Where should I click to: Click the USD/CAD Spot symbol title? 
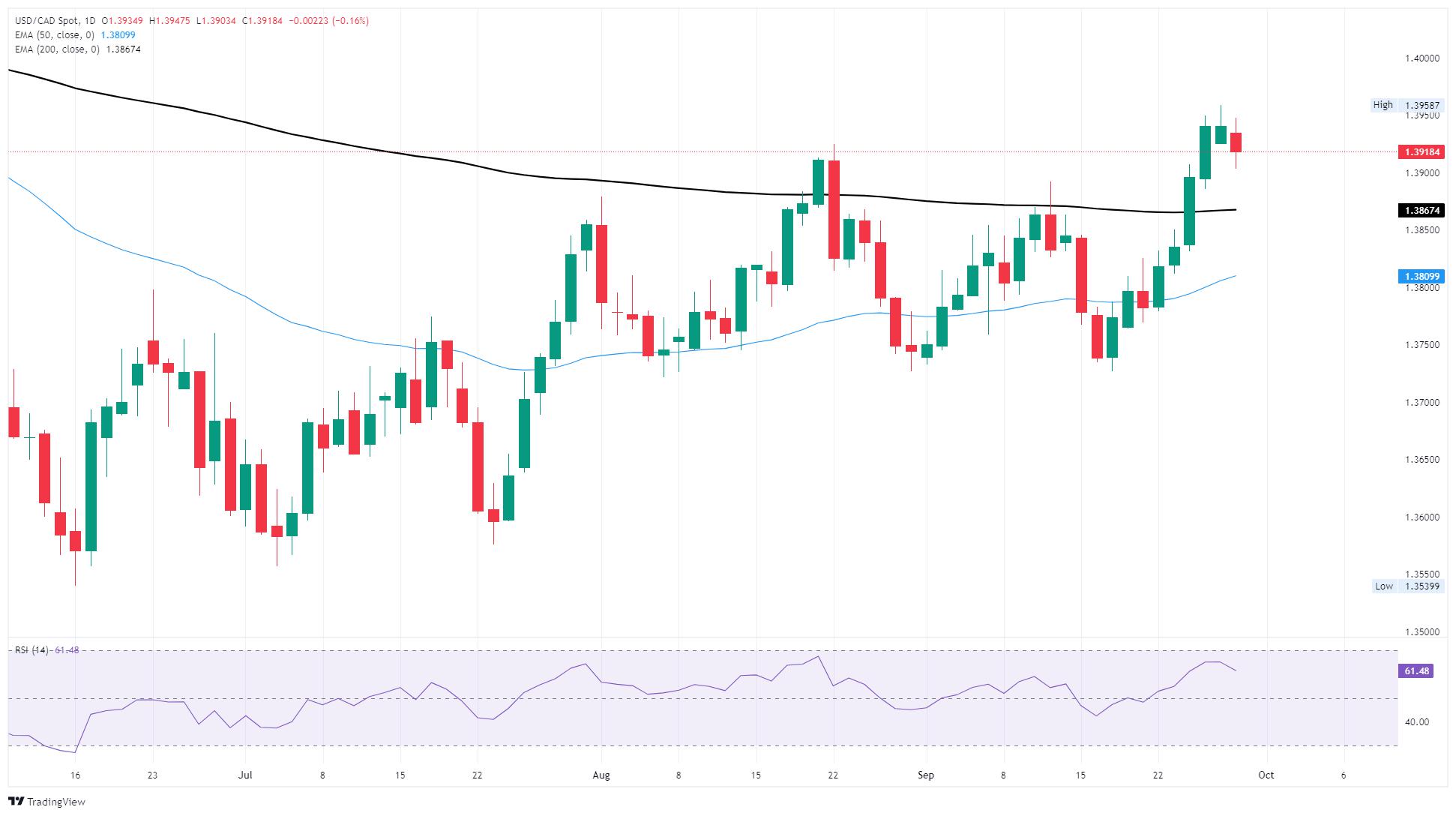(46, 21)
